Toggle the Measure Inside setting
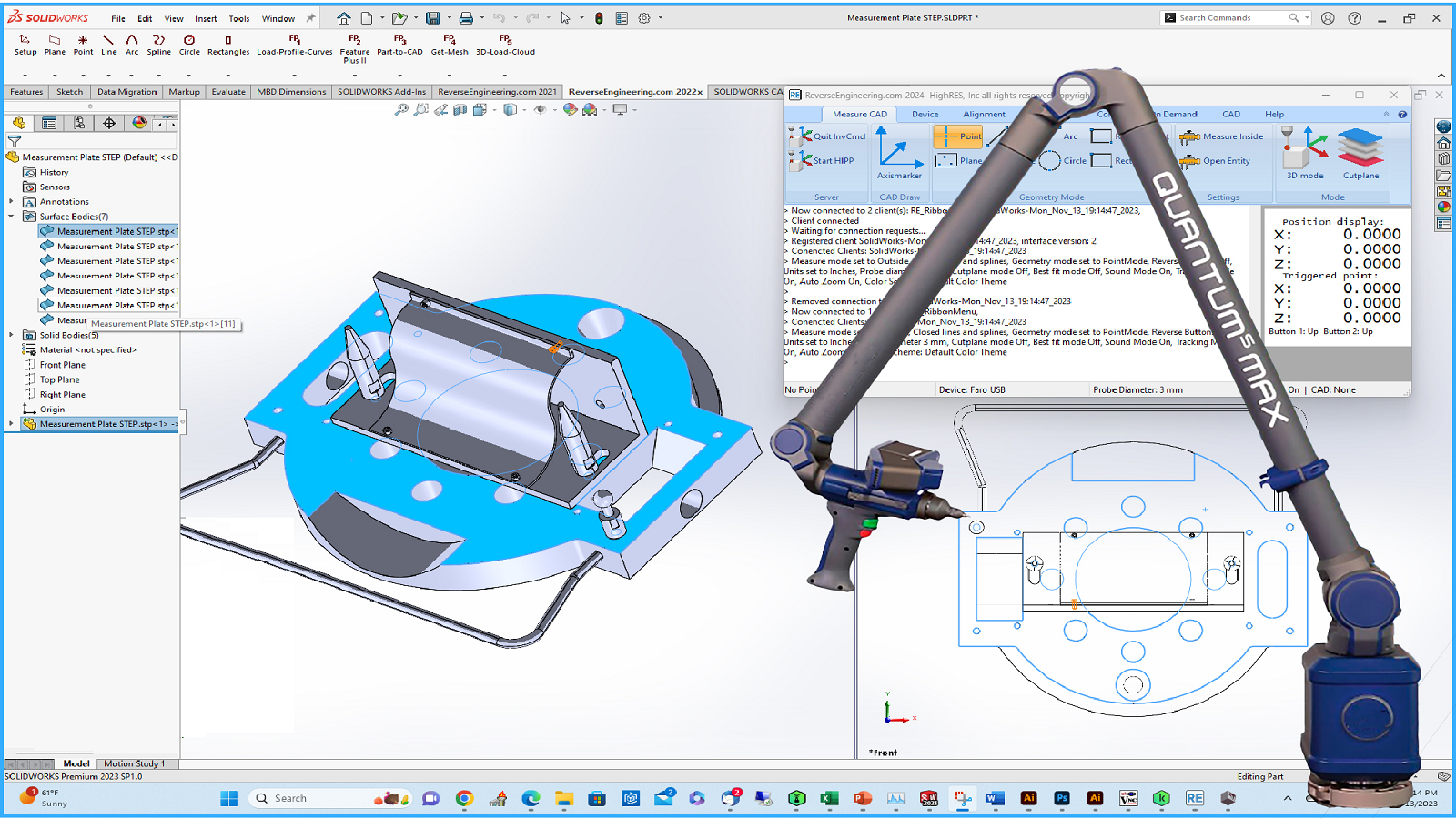Image resolution: width=1456 pixels, height=819 pixels. [1222, 136]
